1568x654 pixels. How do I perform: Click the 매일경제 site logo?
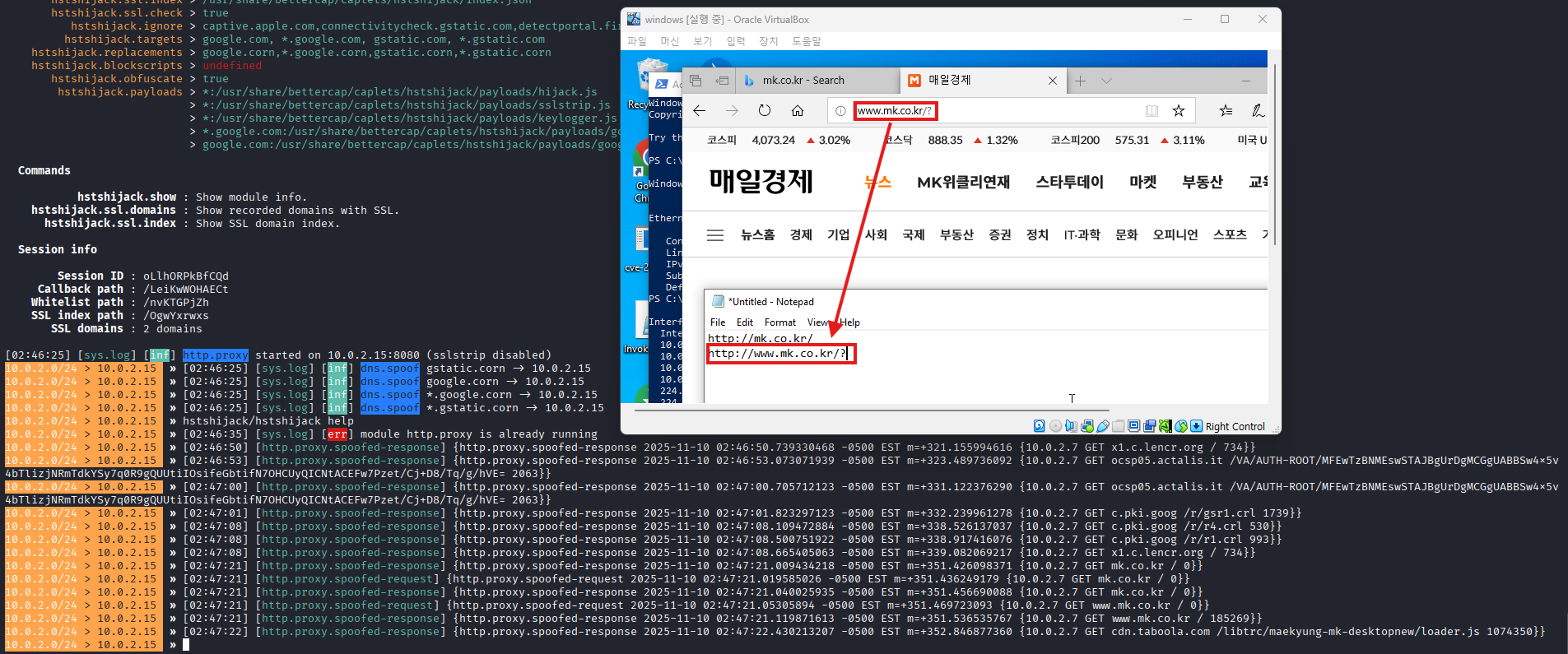pos(761,181)
